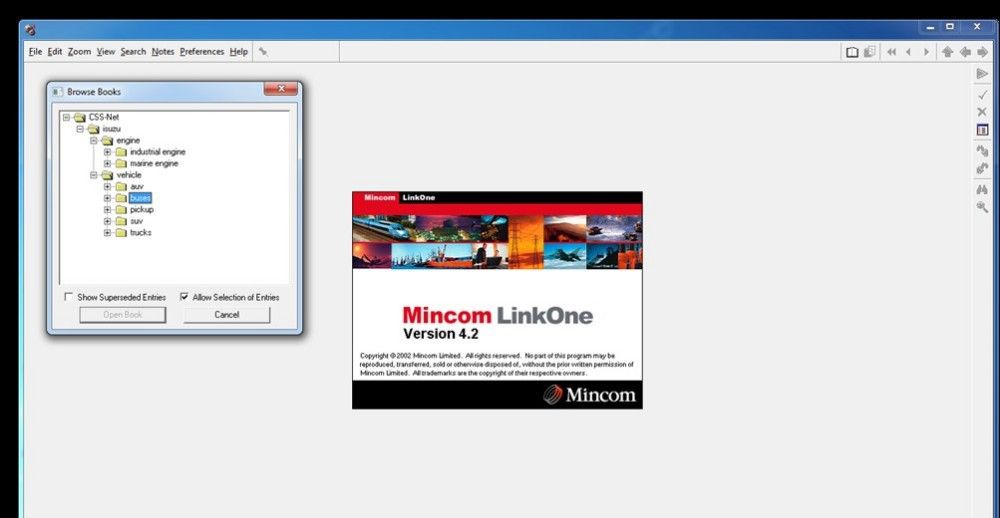Click the selection list table icon
Image resolution: width=1000 pixels, height=518 pixels.
pos(982,130)
